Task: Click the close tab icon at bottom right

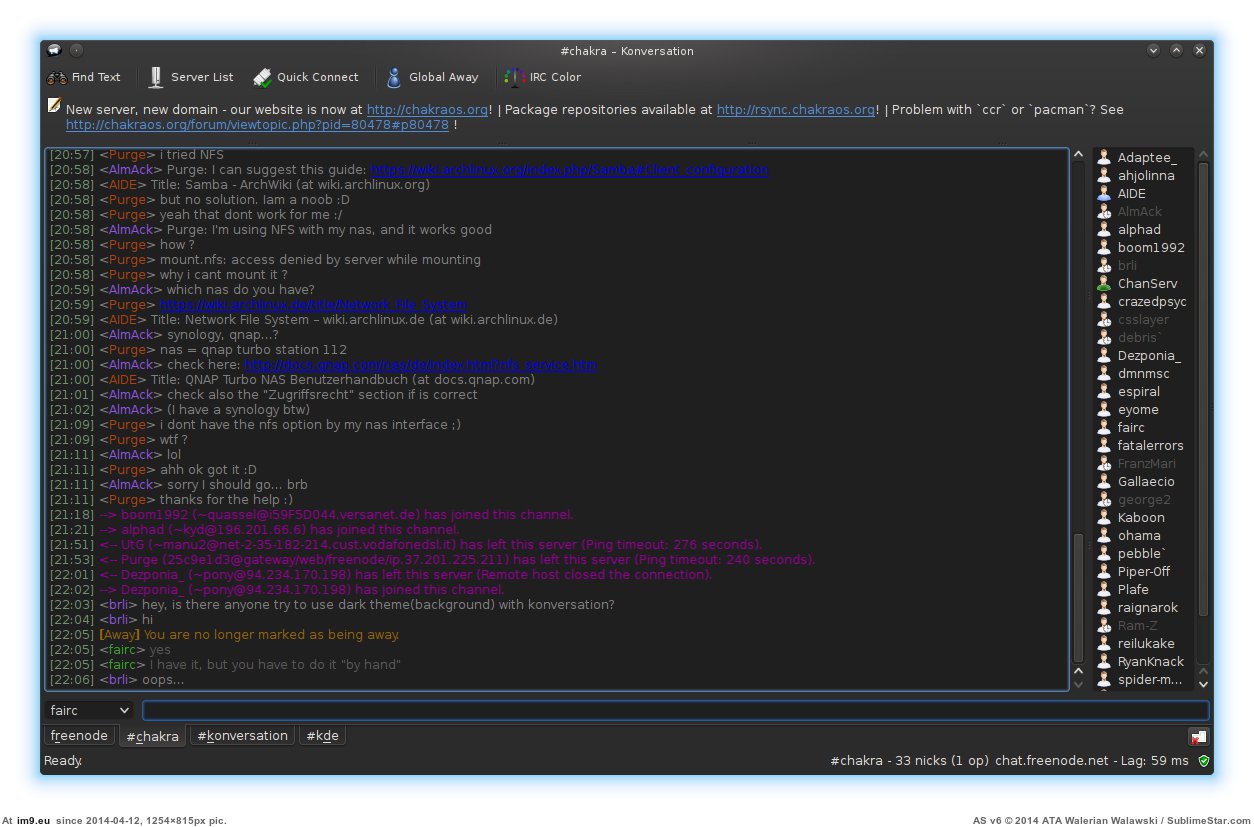Action: (x=1198, y=737)
